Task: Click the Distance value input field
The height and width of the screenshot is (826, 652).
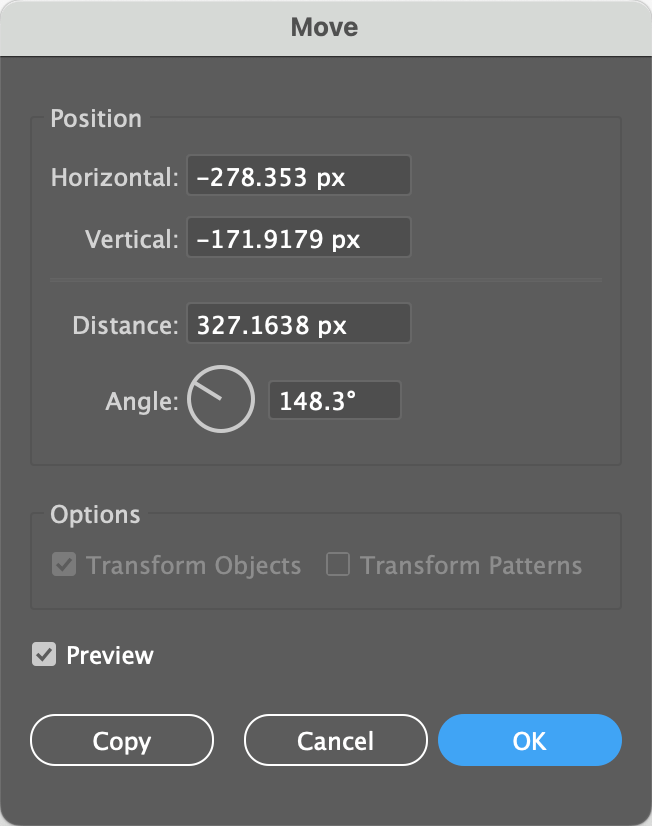Action: [x=298, y=324]
